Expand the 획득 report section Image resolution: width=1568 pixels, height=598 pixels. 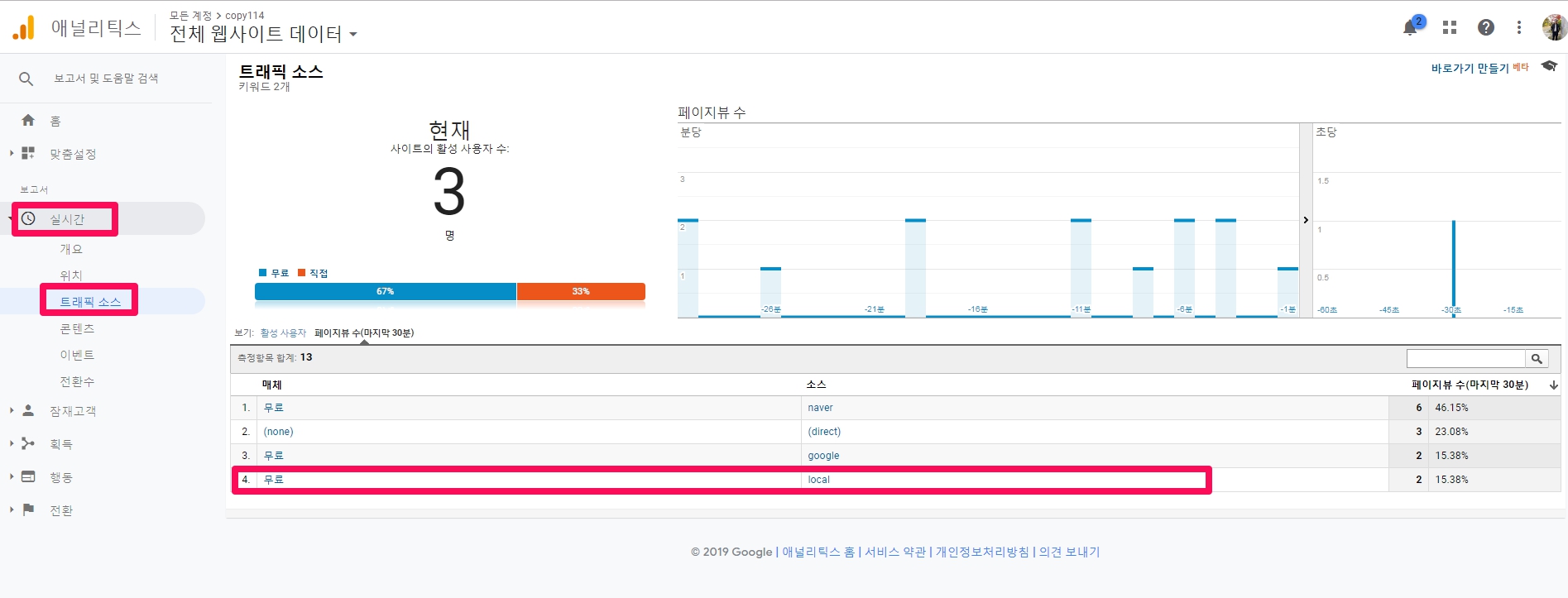click(60, 444)
